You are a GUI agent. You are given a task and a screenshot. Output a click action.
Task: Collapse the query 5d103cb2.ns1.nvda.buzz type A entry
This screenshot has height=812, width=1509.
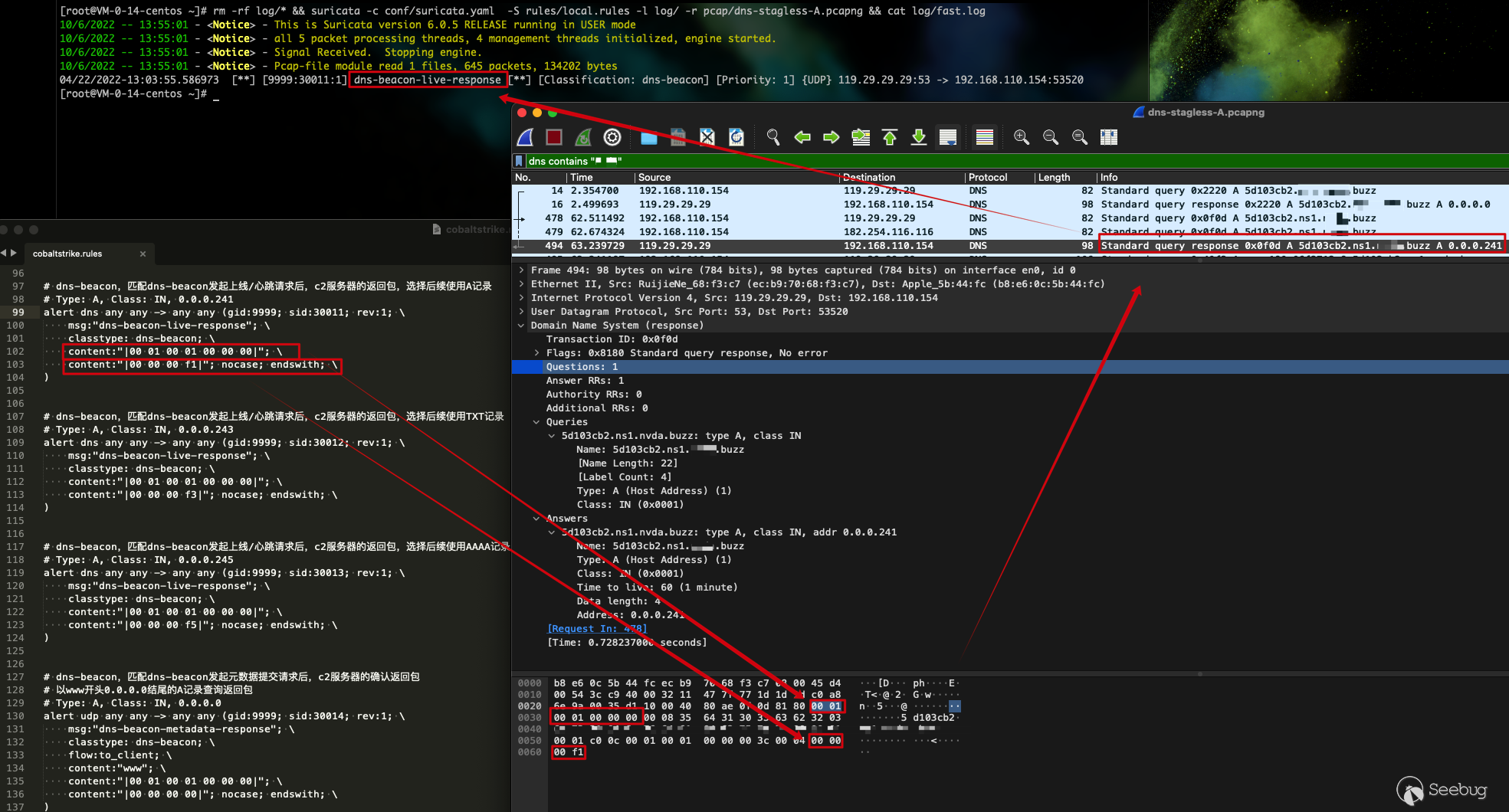point(552,436)
